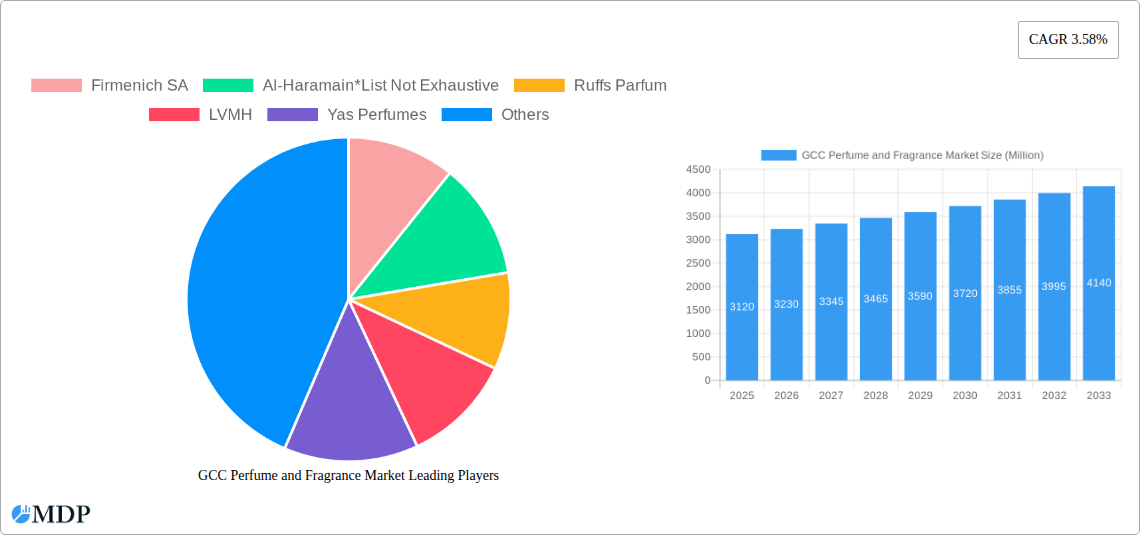Click the 2025 bar labeled 3120
The width and height of the screenshot is (1140, 535).
742,307
